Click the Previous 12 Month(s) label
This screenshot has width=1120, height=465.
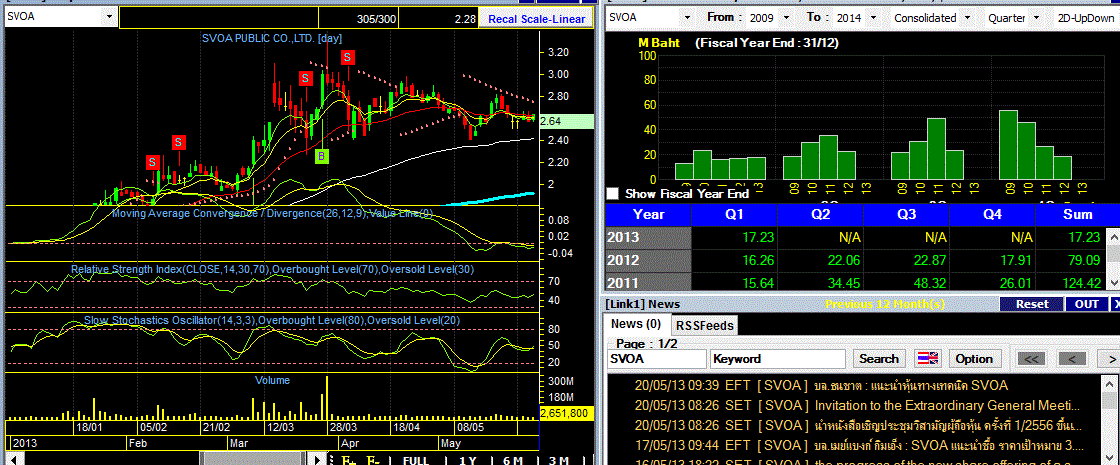[885, 304]
